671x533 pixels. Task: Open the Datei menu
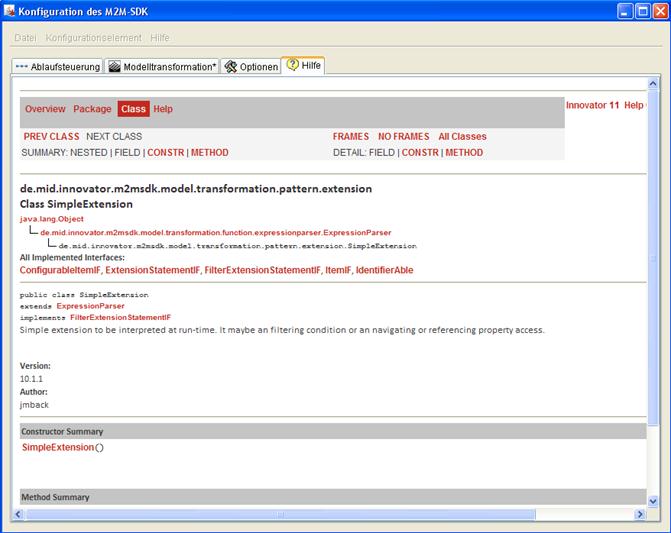(x=25, y=38)
